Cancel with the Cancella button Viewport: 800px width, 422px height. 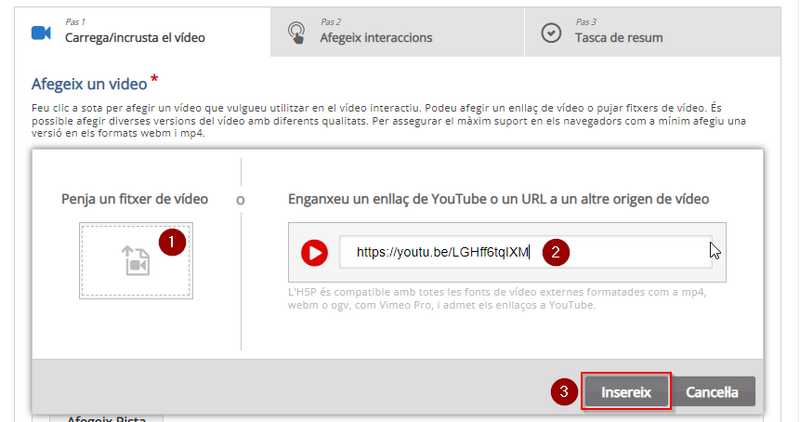712,392
